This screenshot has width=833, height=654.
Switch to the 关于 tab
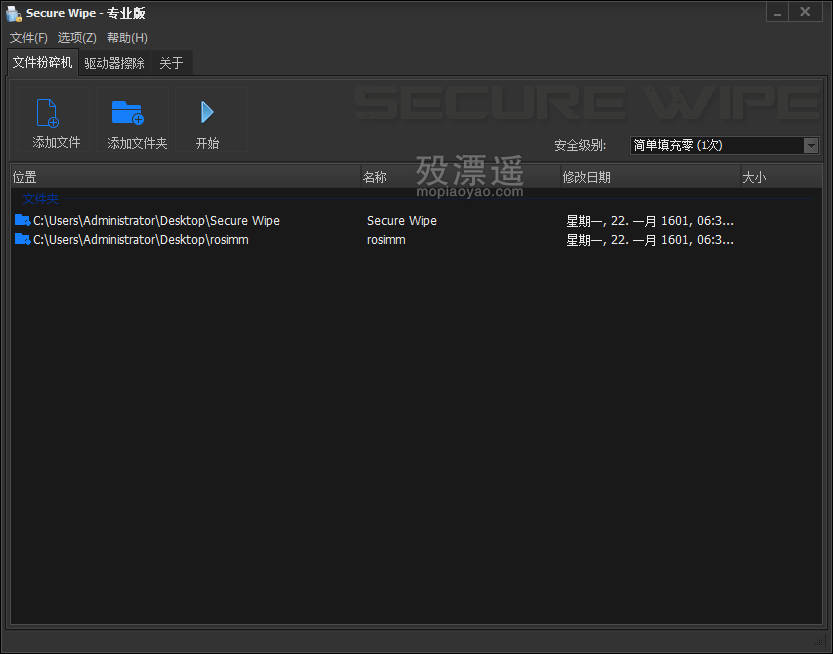click(171, 63)
